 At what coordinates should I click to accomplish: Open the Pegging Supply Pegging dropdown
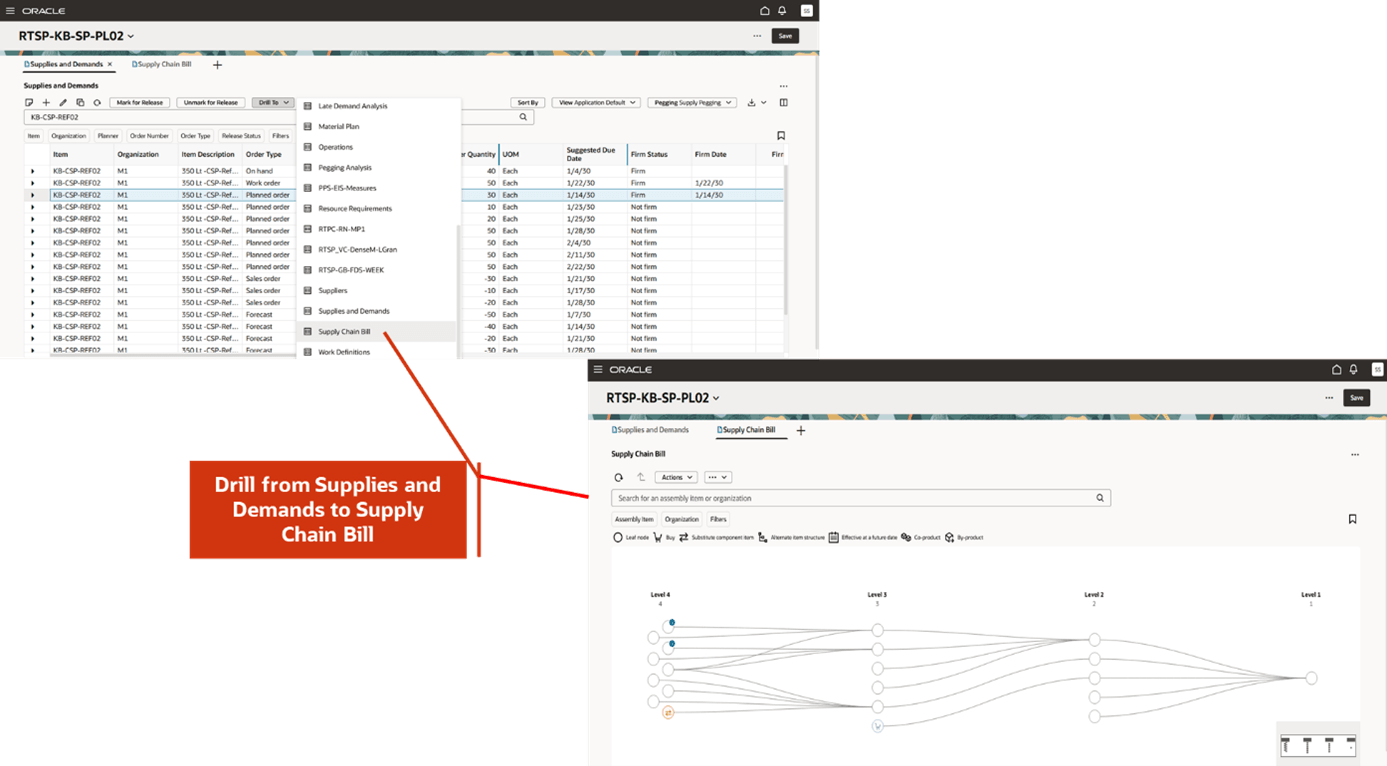692,102
